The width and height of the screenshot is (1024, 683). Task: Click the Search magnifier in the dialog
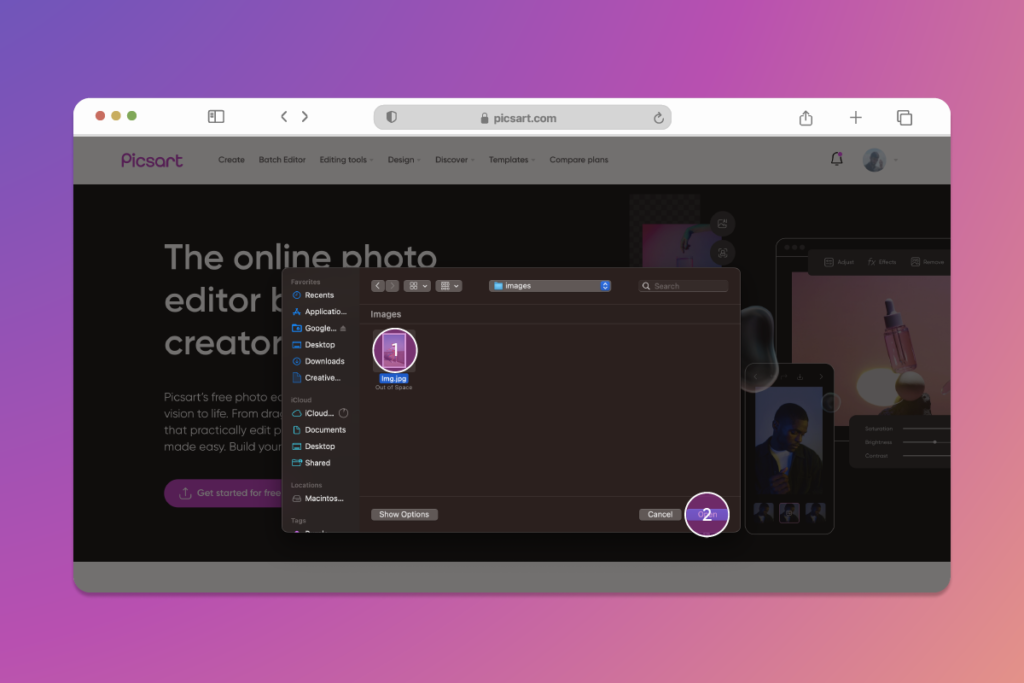(647, 285)
